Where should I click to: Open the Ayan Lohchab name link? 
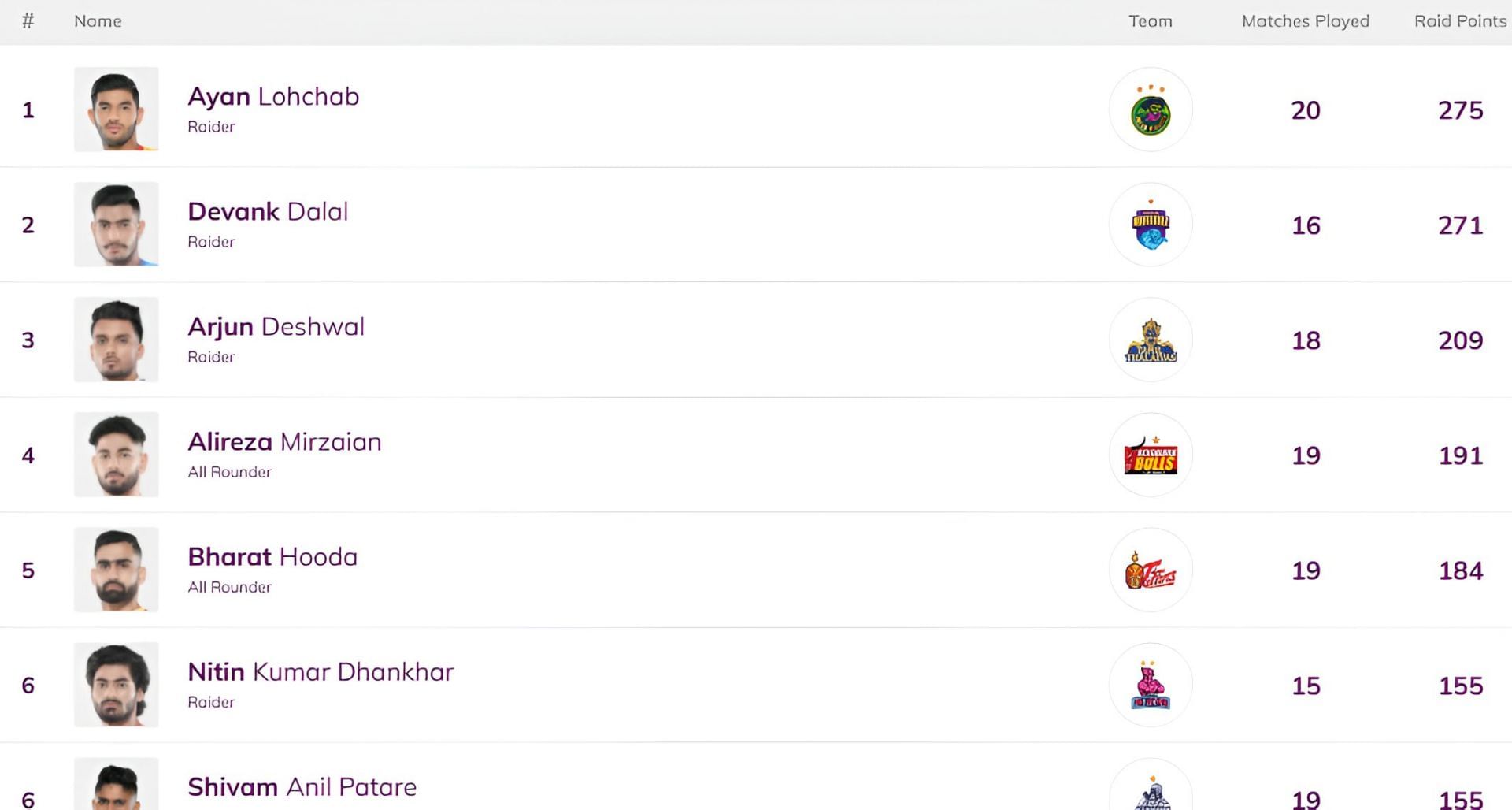tap(273, 96)
